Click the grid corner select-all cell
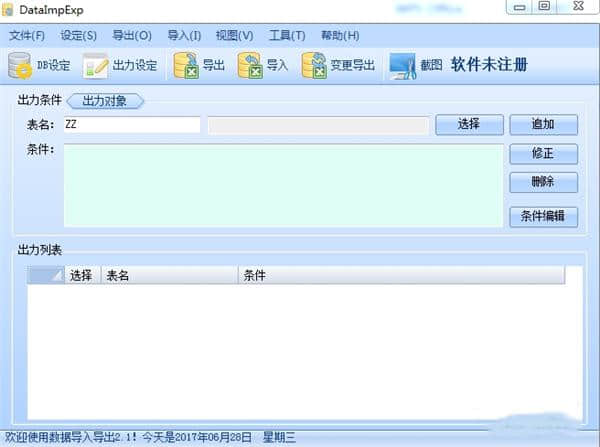Viewport: 600px width, 447px height. pyautogui.click(x=46, y=275)
